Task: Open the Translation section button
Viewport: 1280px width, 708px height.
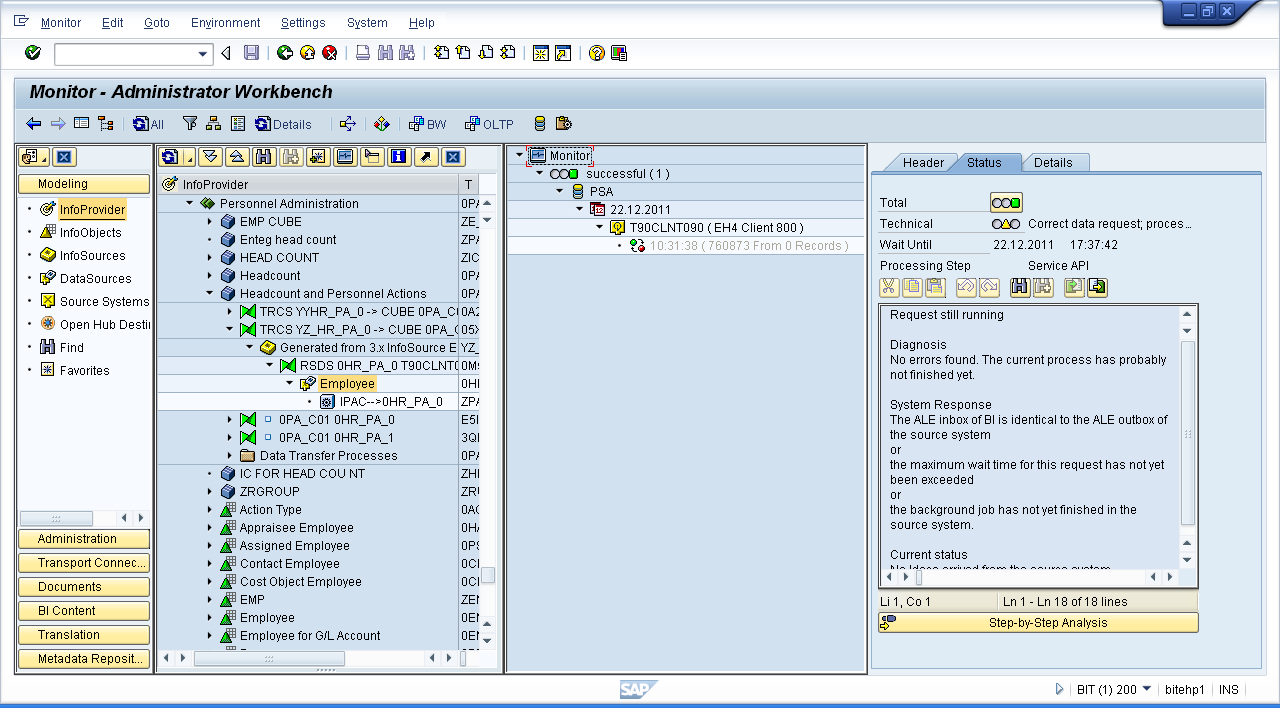Action: (x=84, y=635)
